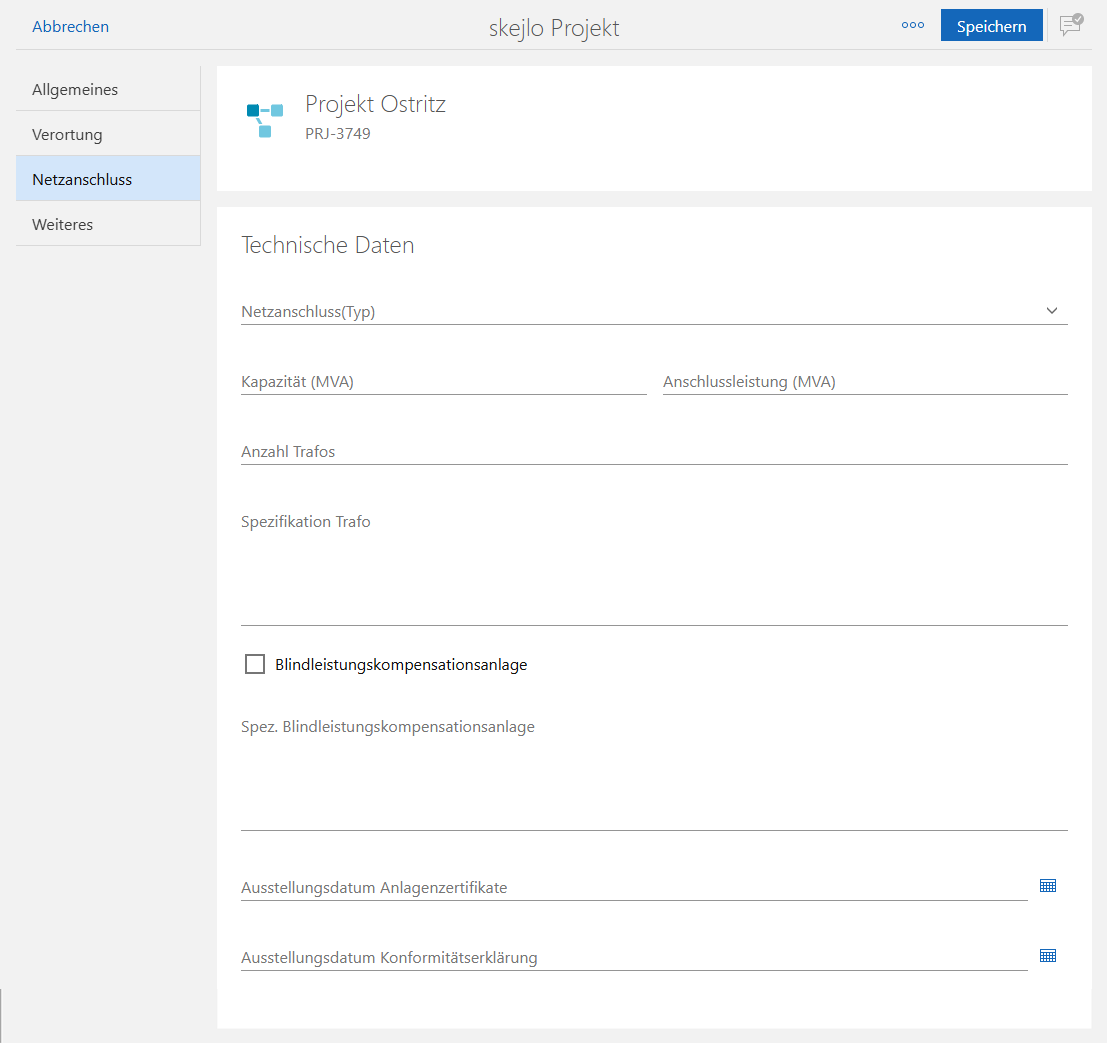1107x1043 pixels.
Task: Open the three-dot more options menu
Action: [x=912, y=26]
